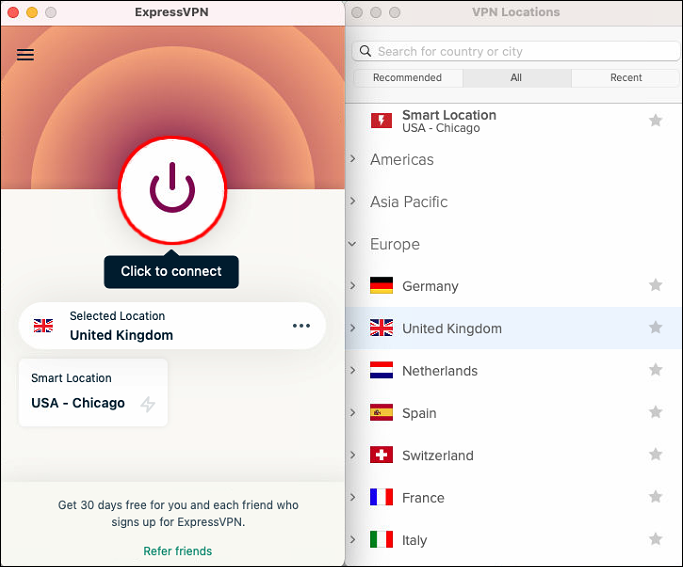Expand Spain server locations

[353, 412]
